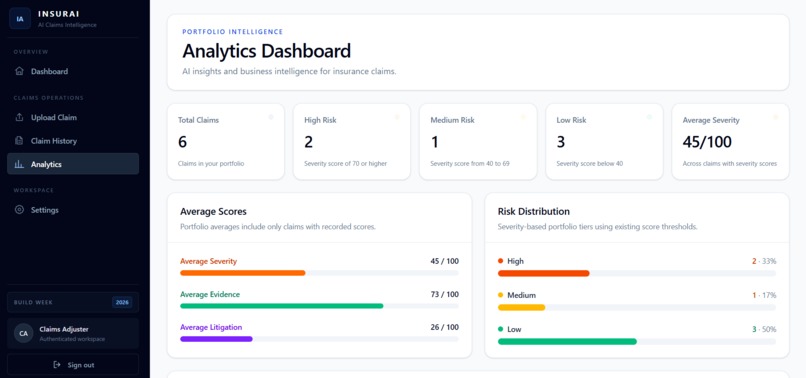Click the Upload Claim upload icon

pyautogui.click(x=20, y=117)
